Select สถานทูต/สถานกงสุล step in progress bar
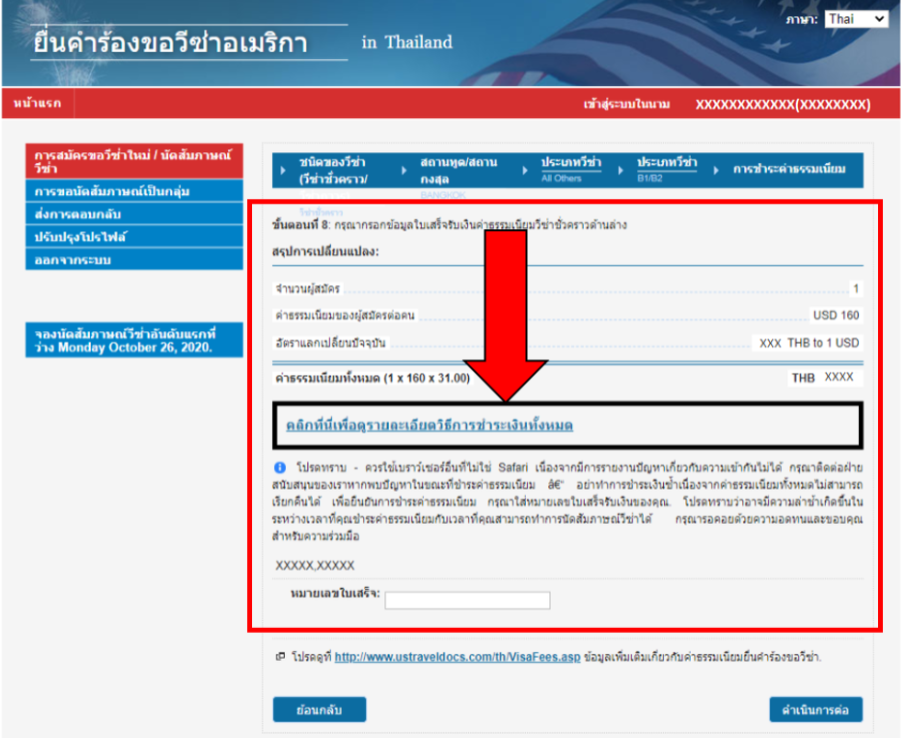The width and height of the screenshot is (901, 738). tap(459, 170)
